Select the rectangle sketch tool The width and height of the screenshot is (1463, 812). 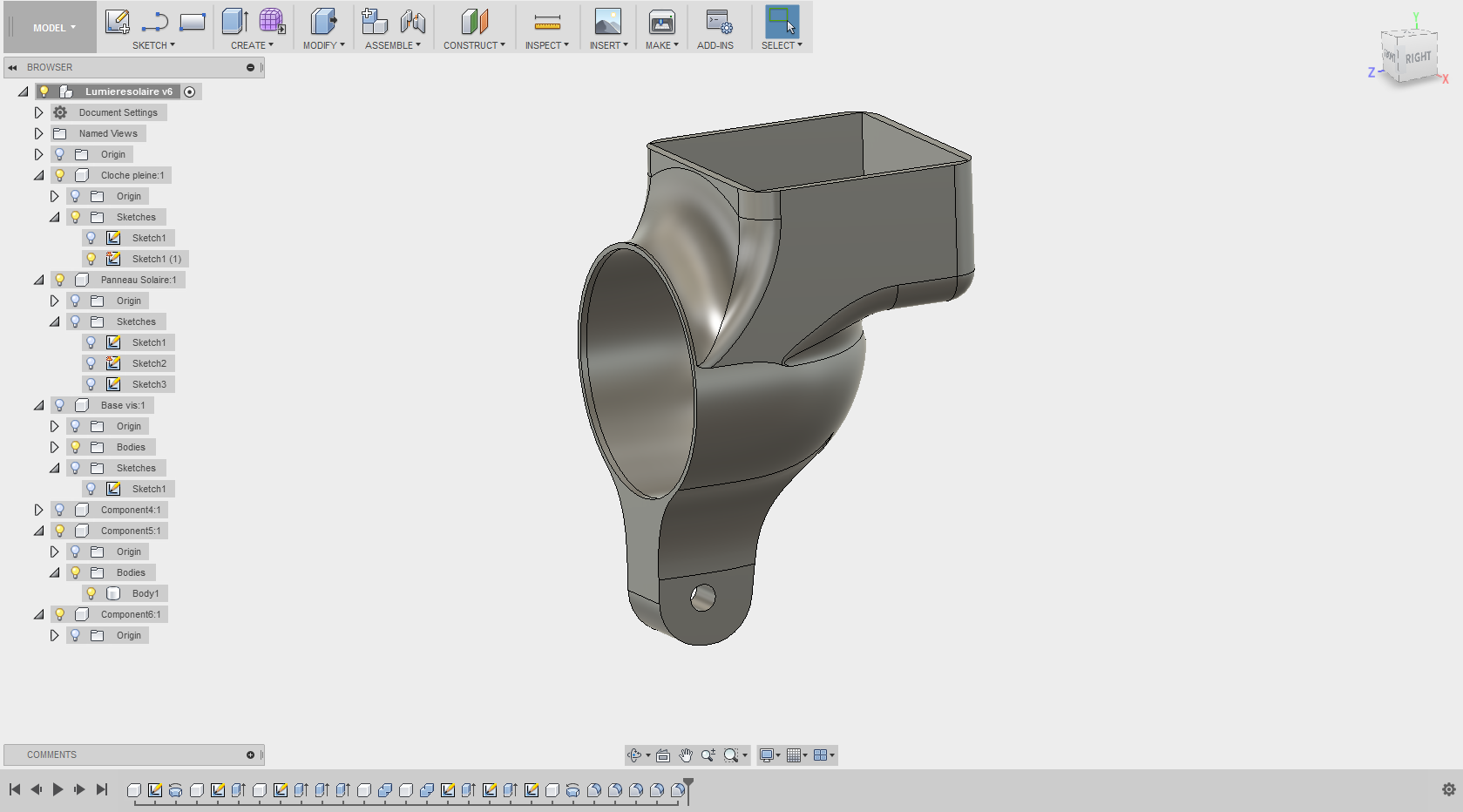tap(193, 22)
